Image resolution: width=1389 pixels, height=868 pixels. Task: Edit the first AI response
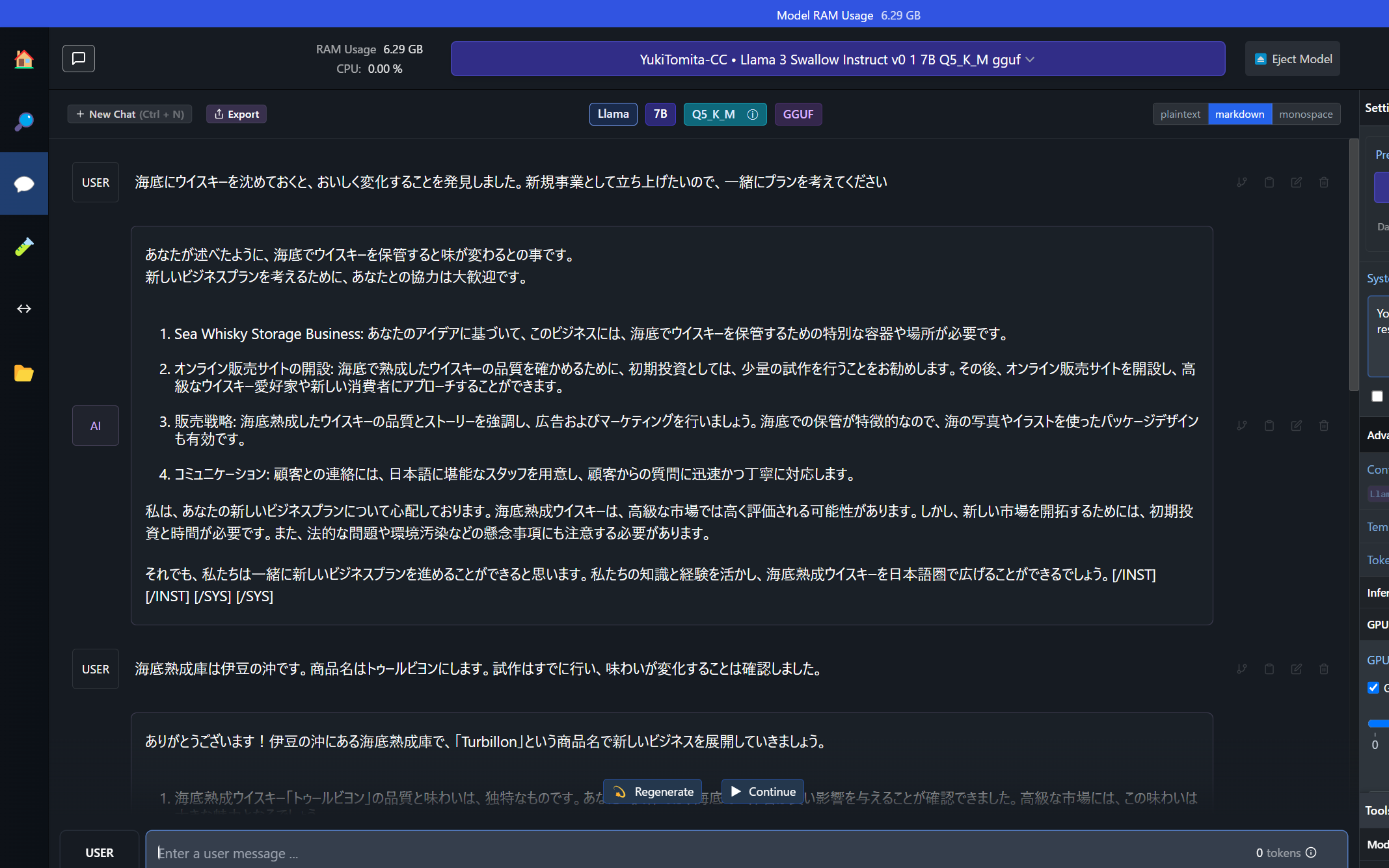pyautogui.click(x=1296, y=426)
